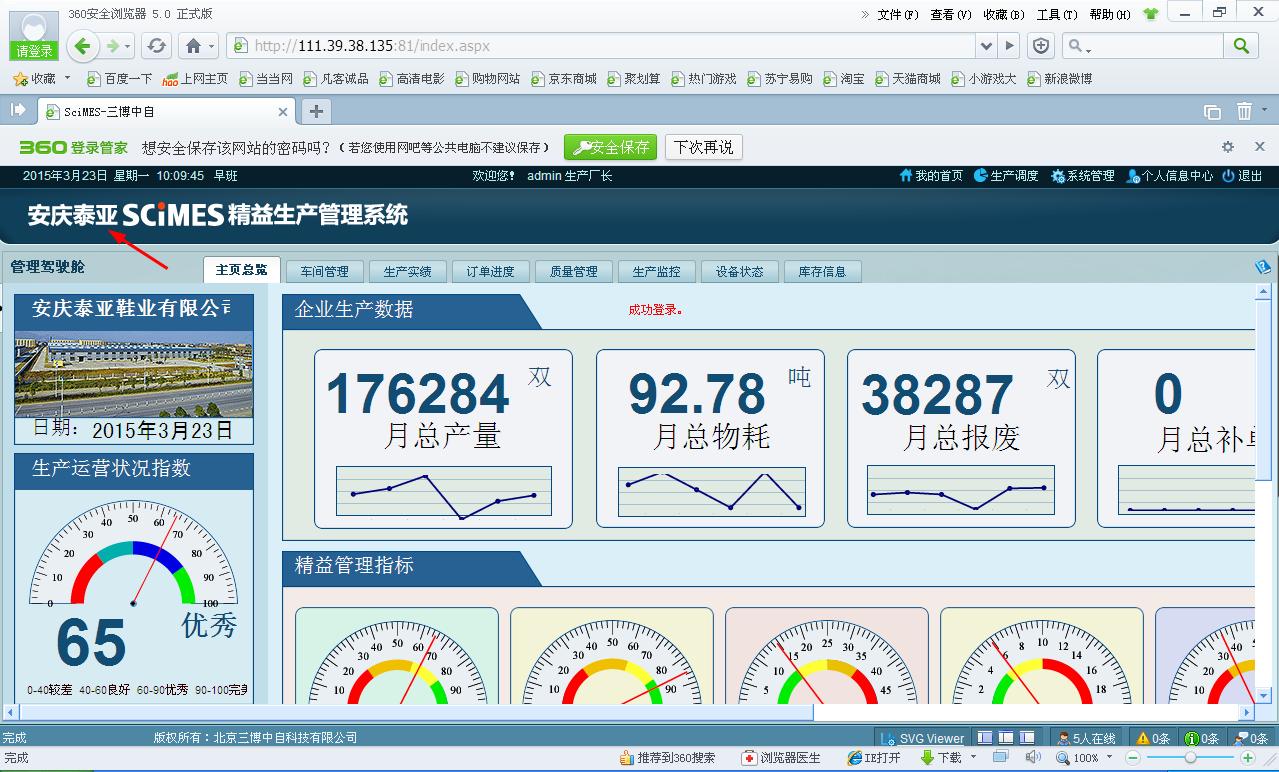Click the tab restore windows icon
The image size is (1279, 772).
coord(1212,112)
